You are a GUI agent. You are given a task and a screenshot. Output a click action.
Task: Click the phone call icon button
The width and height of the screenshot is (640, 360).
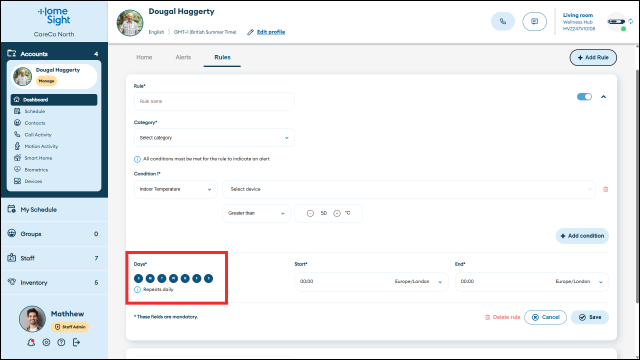(x=503, y=22)
